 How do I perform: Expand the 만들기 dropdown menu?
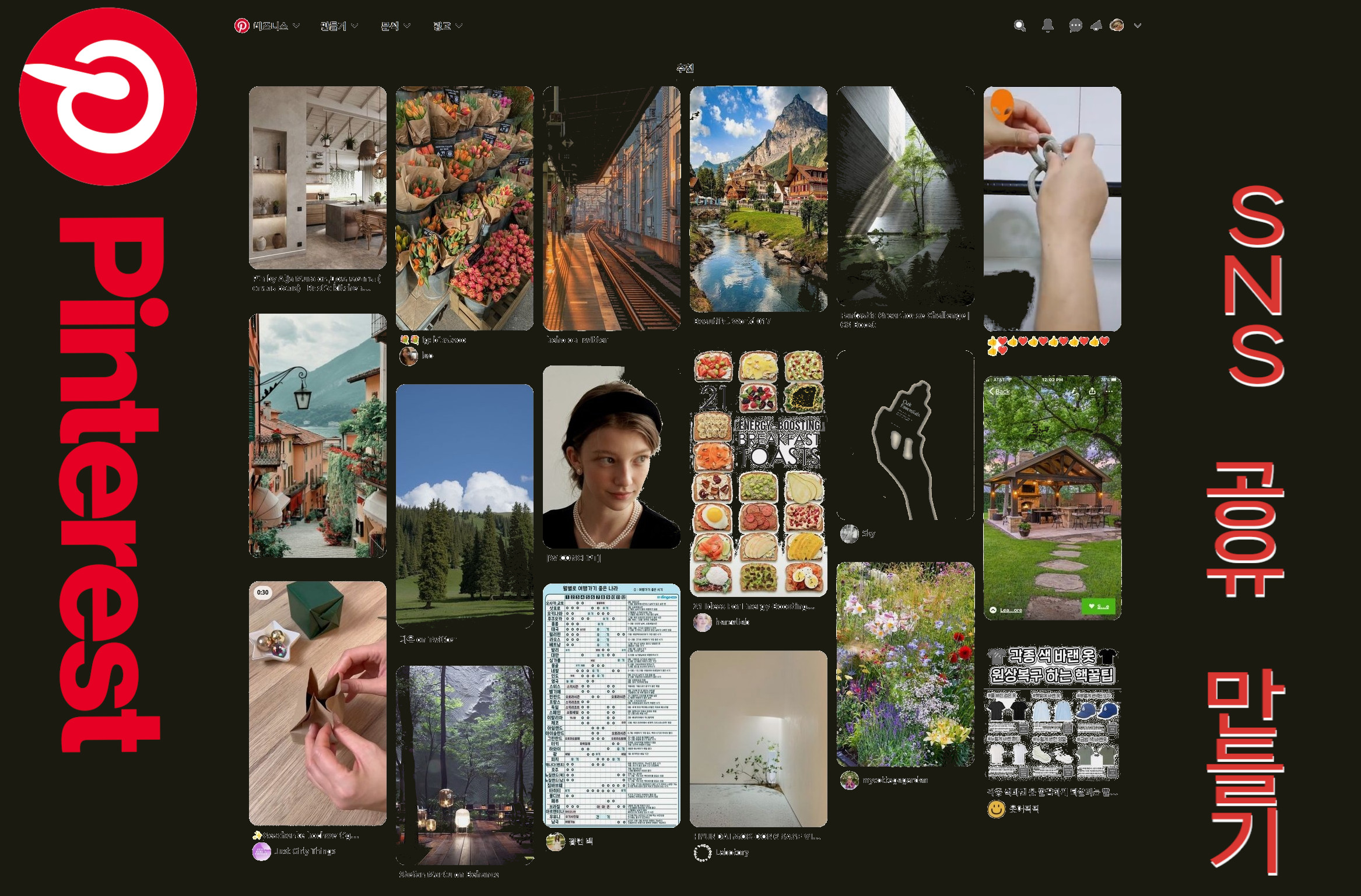click(339, 26)
